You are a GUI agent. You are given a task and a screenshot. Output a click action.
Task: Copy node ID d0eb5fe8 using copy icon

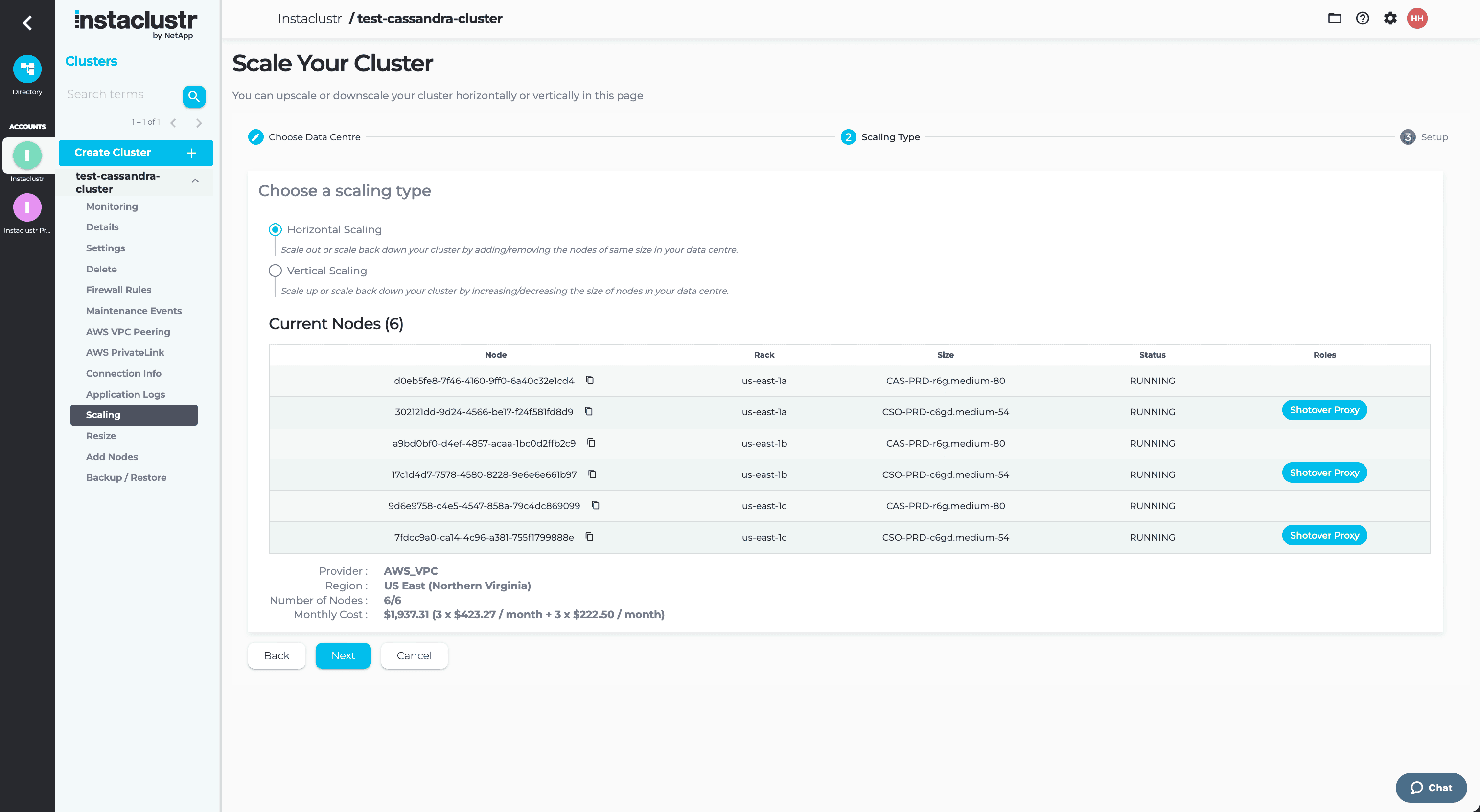(589, 380)
